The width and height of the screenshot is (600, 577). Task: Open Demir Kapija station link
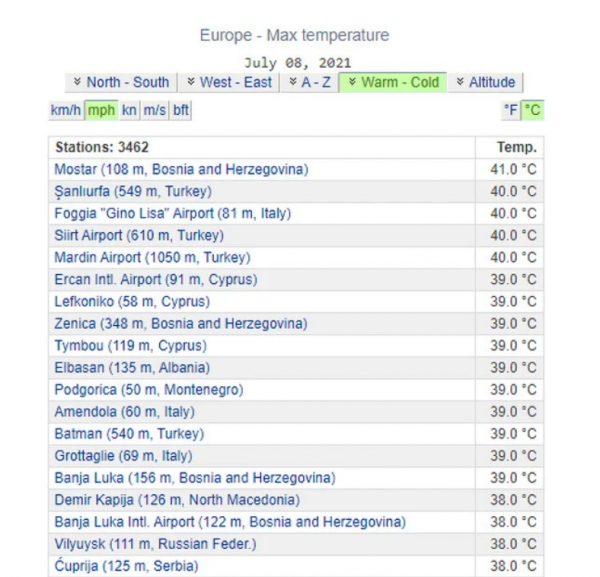(x=176, y=499)
